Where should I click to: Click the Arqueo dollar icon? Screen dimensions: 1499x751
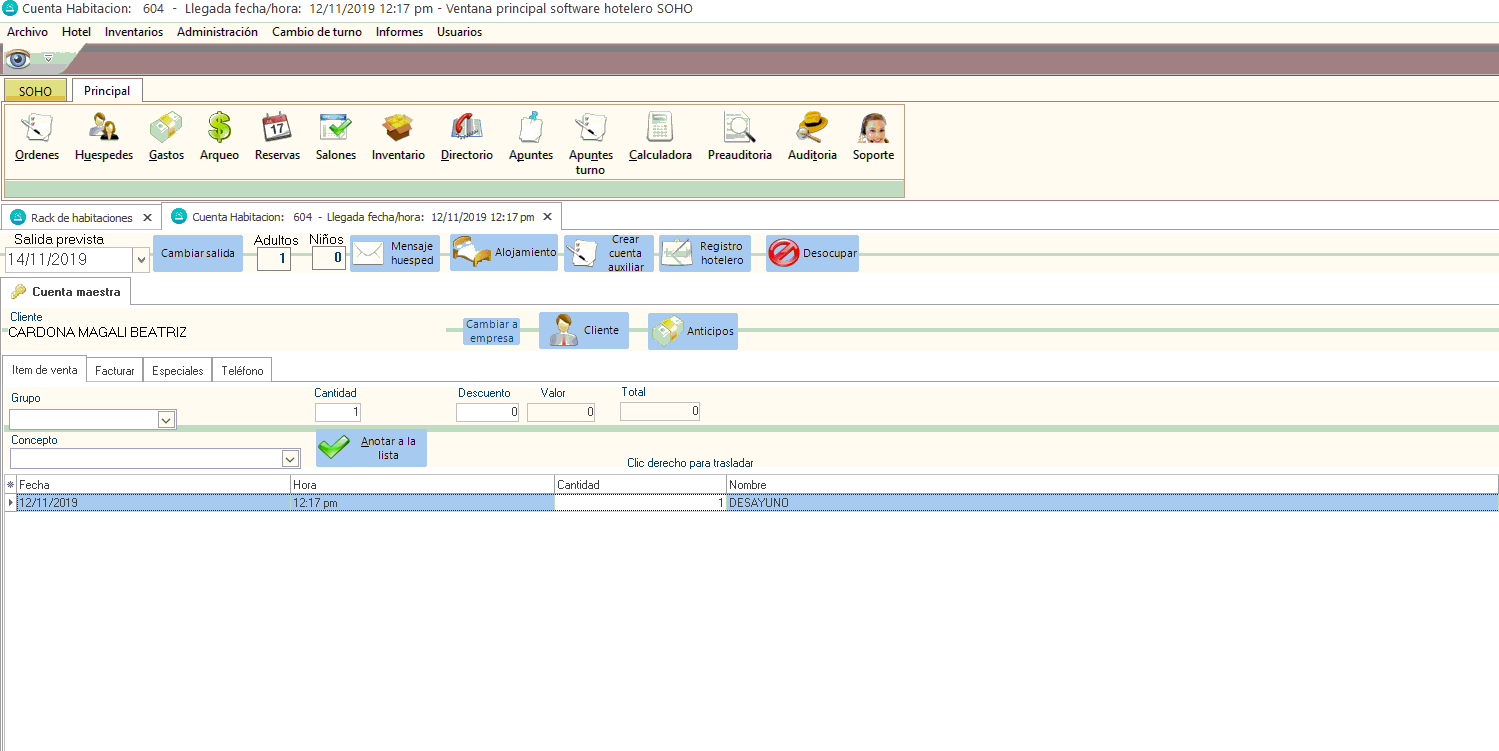click(x=219, y=137)
